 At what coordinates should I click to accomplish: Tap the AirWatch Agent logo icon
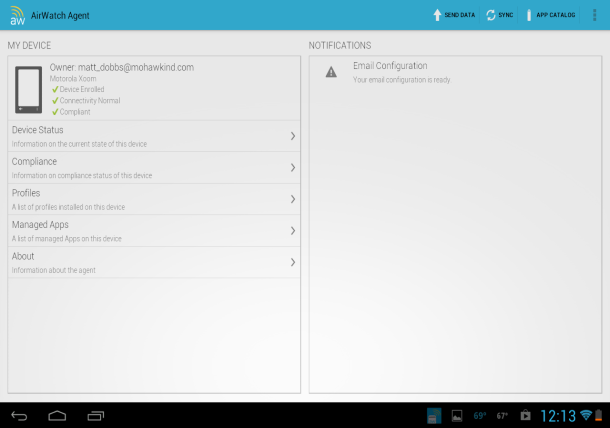17,15
